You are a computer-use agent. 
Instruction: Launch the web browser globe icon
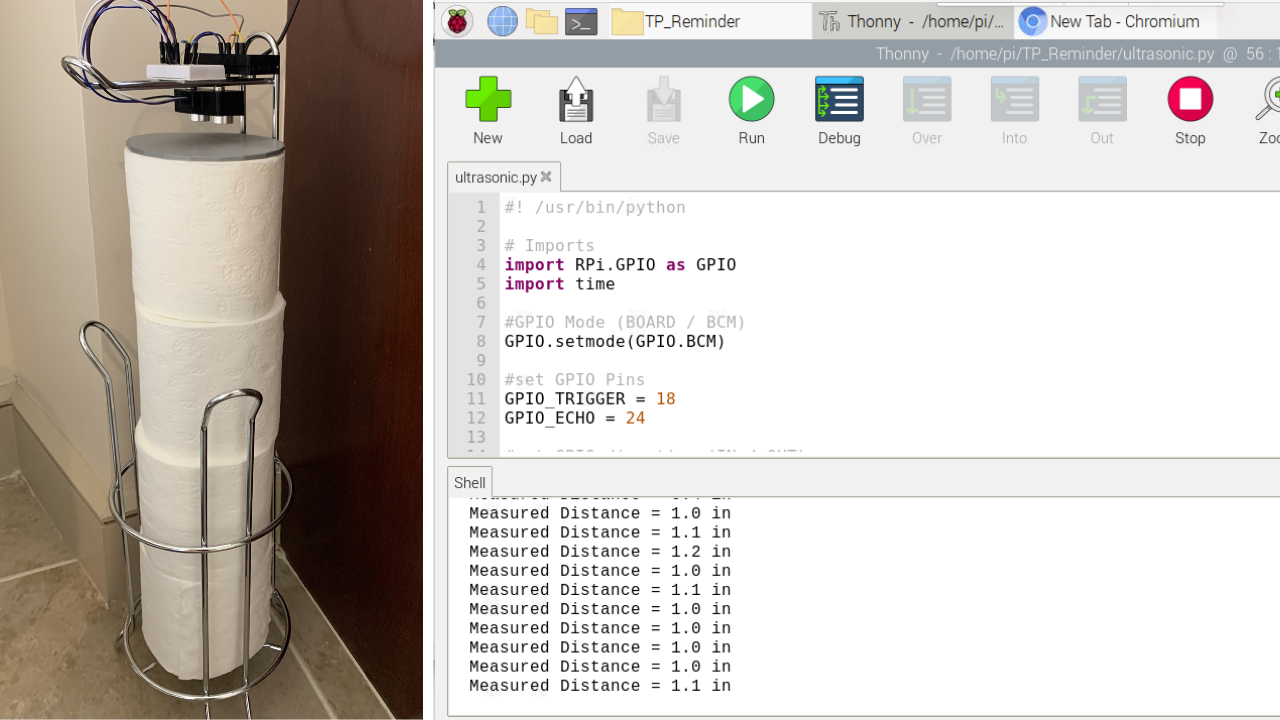pyautogui.click(x=502, y=21)
